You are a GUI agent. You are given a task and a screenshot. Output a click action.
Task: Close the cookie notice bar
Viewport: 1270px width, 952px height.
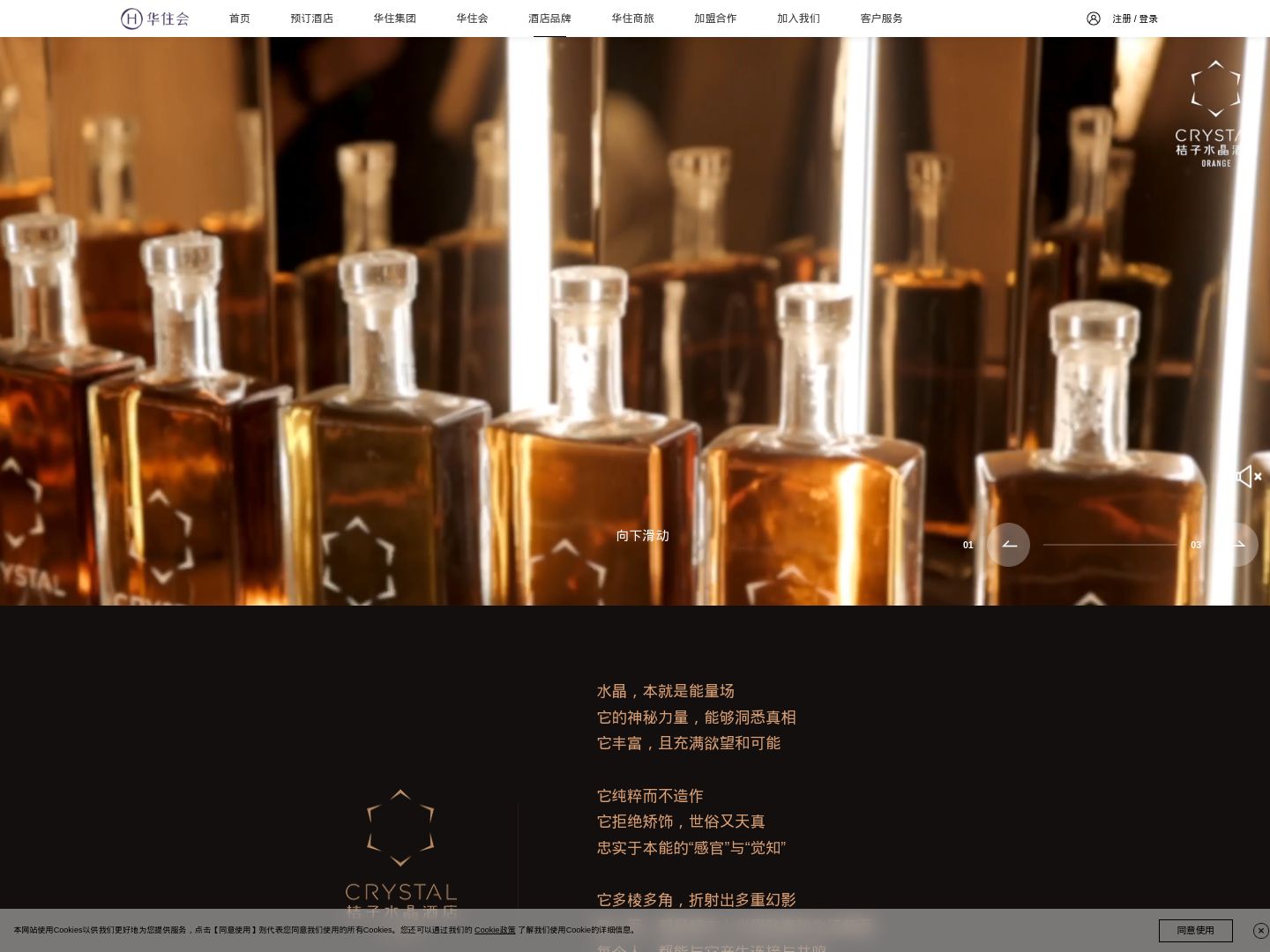(x=1260, y=930)
